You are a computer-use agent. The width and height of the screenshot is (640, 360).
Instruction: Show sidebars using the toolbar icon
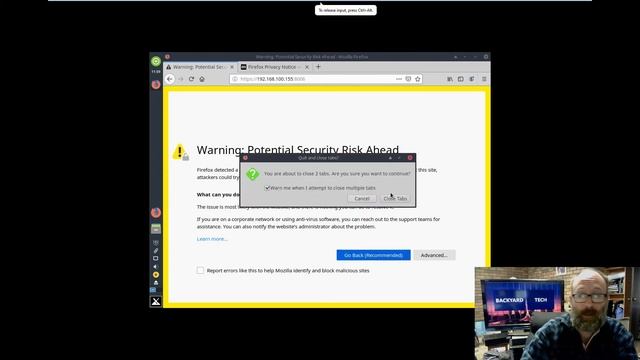tap(460, 79)
